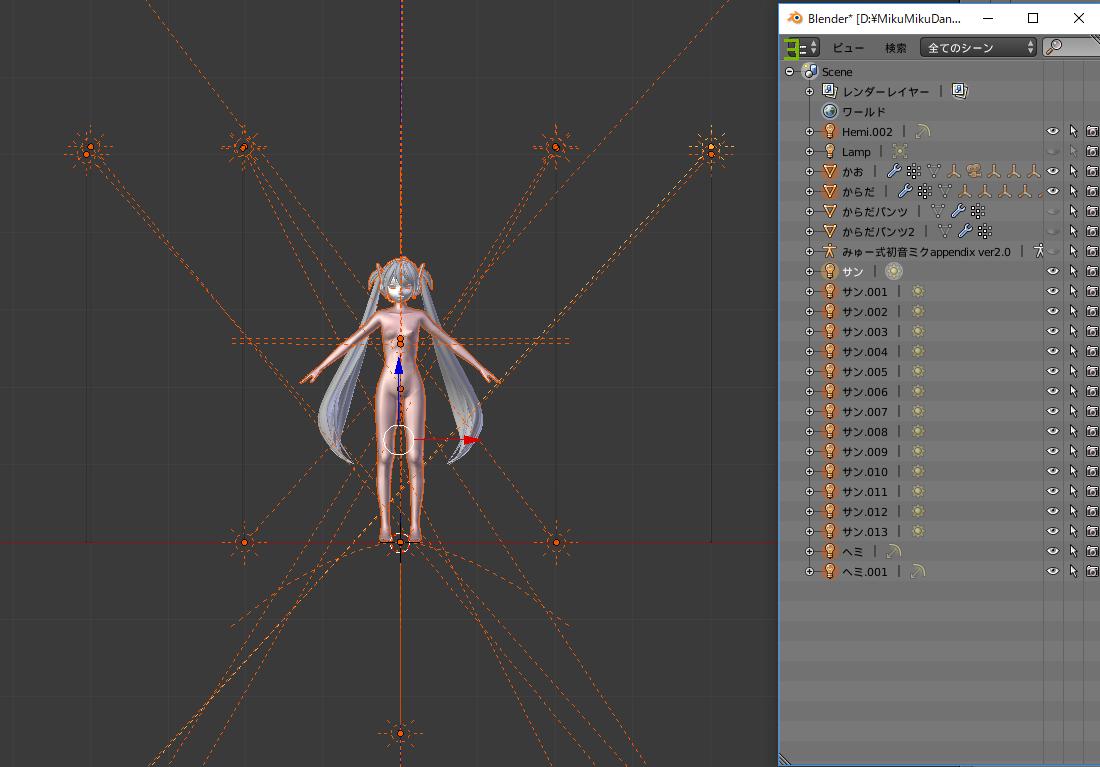
Task: Show the Lamp object via eye toggle
Action: 1052,152
